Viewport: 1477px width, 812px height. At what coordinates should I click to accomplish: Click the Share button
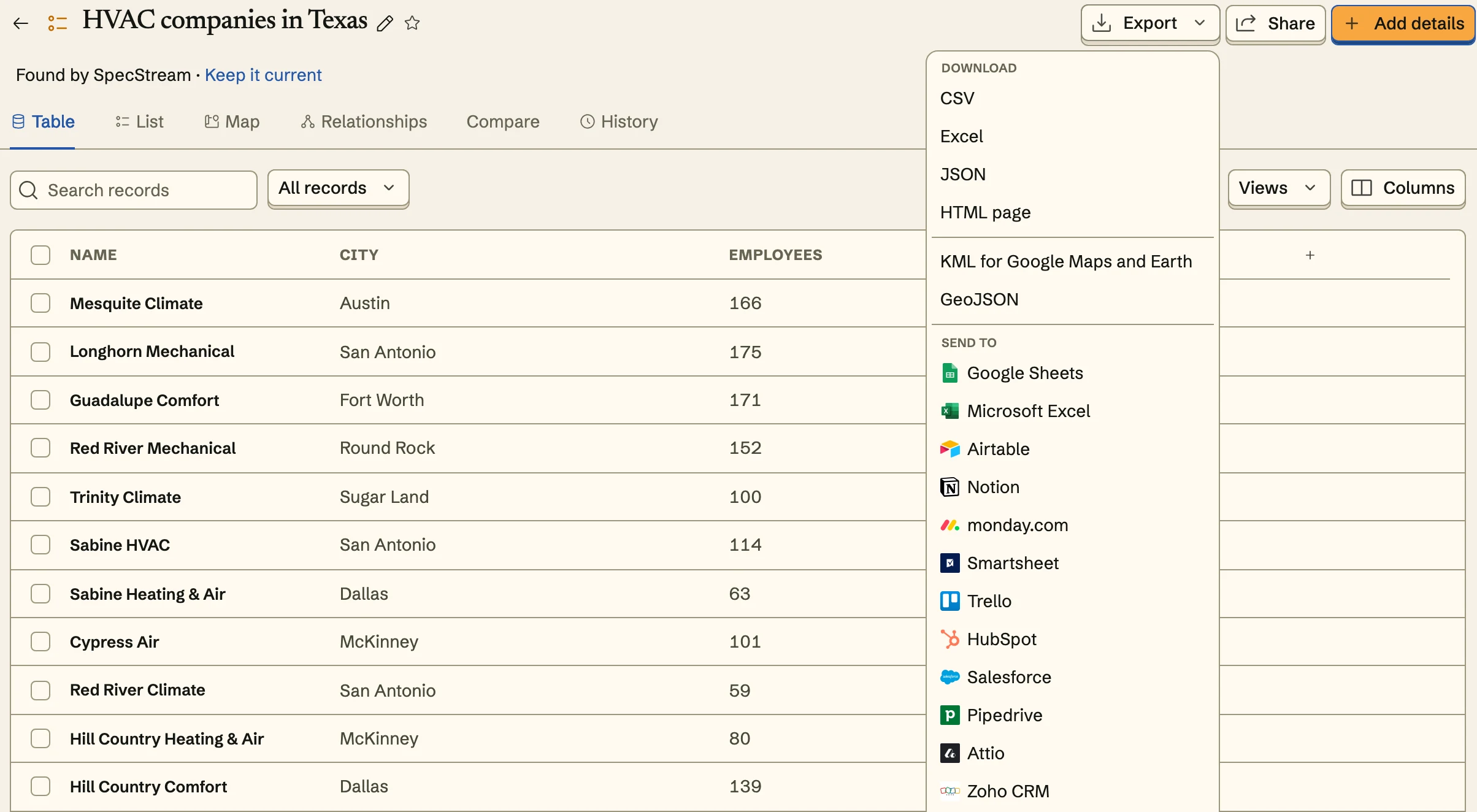(1276, 23)
